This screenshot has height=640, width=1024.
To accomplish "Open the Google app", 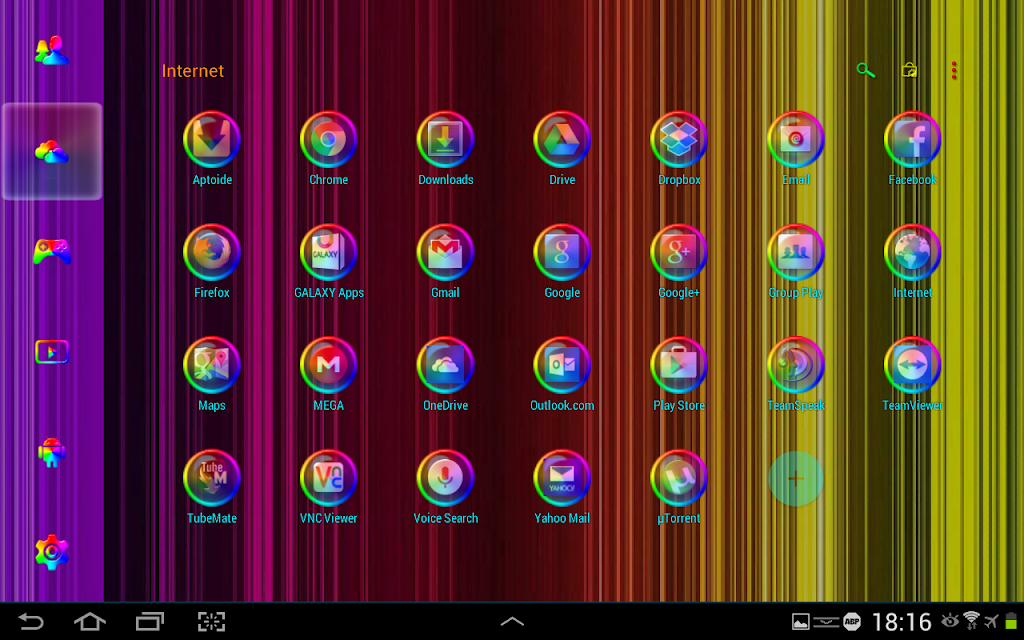I will click(x=562, y=253).
